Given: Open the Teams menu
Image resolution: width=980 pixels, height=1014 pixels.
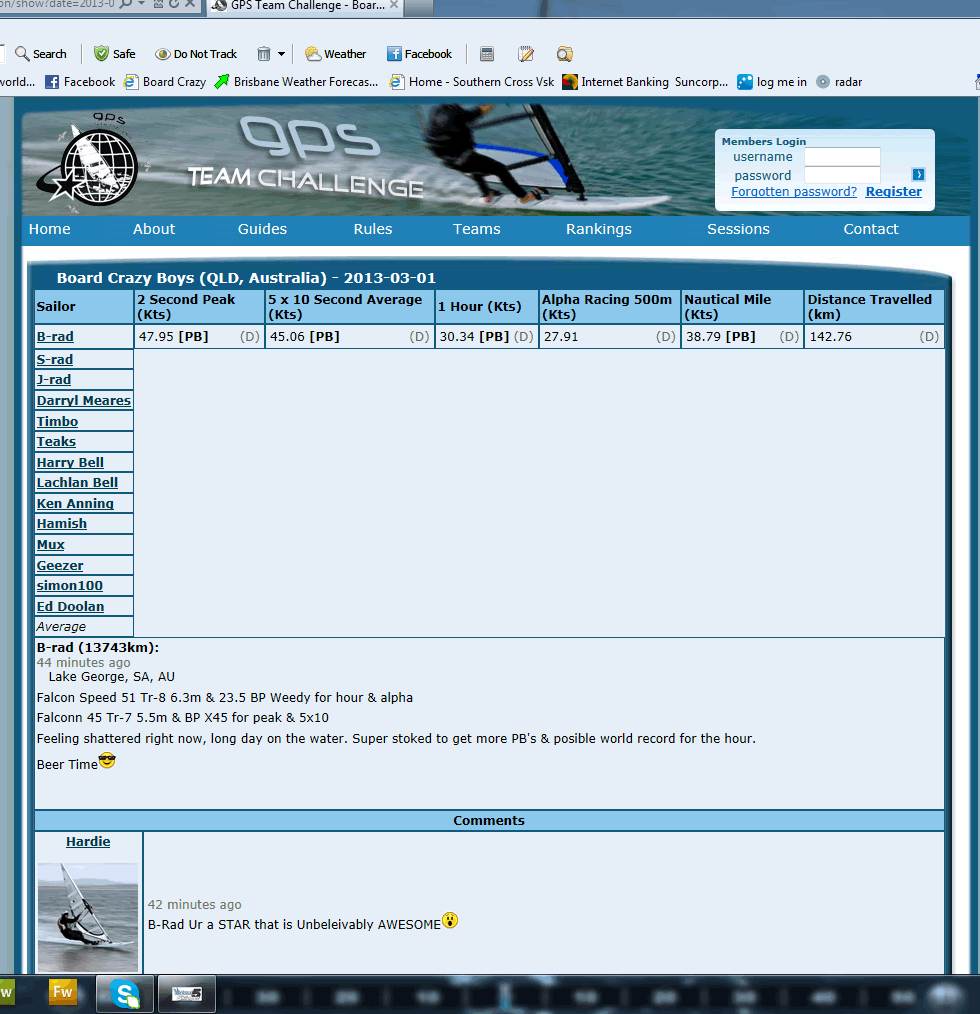Looking at the screenshot, I should pos(476,229).
